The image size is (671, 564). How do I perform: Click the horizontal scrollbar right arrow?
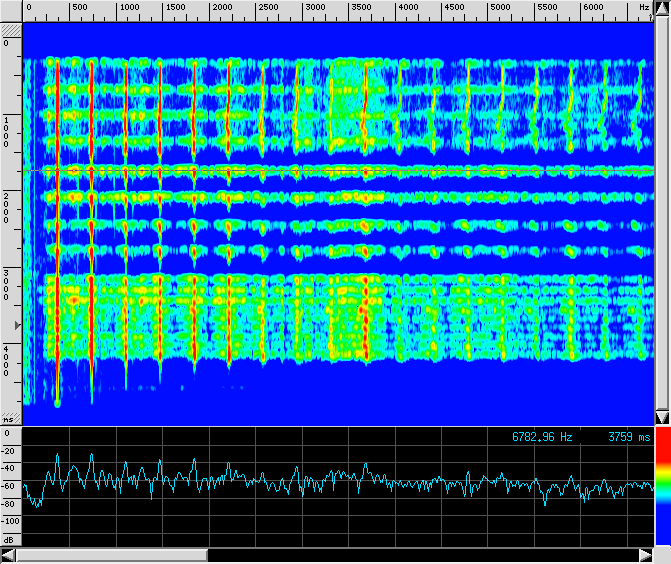(644, 555)
